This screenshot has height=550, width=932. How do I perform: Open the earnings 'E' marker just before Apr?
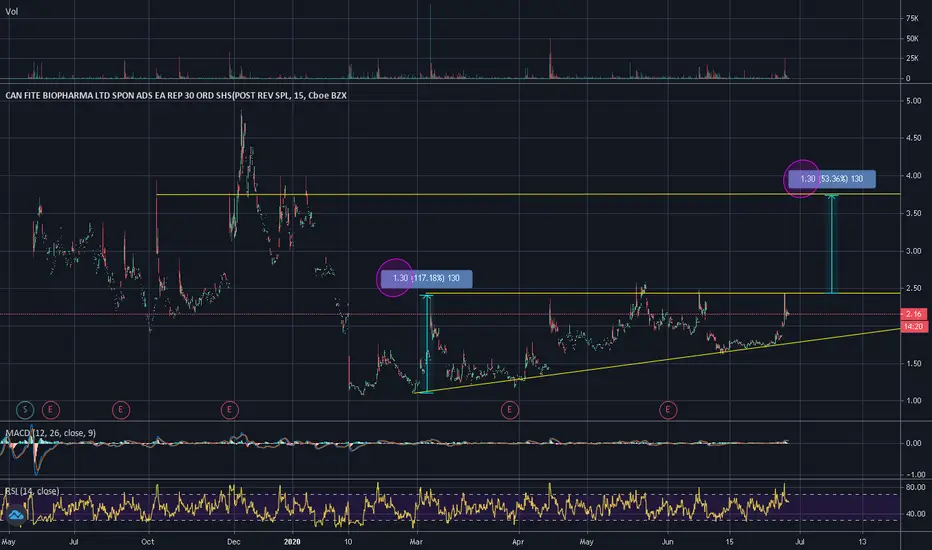[509, 410]
